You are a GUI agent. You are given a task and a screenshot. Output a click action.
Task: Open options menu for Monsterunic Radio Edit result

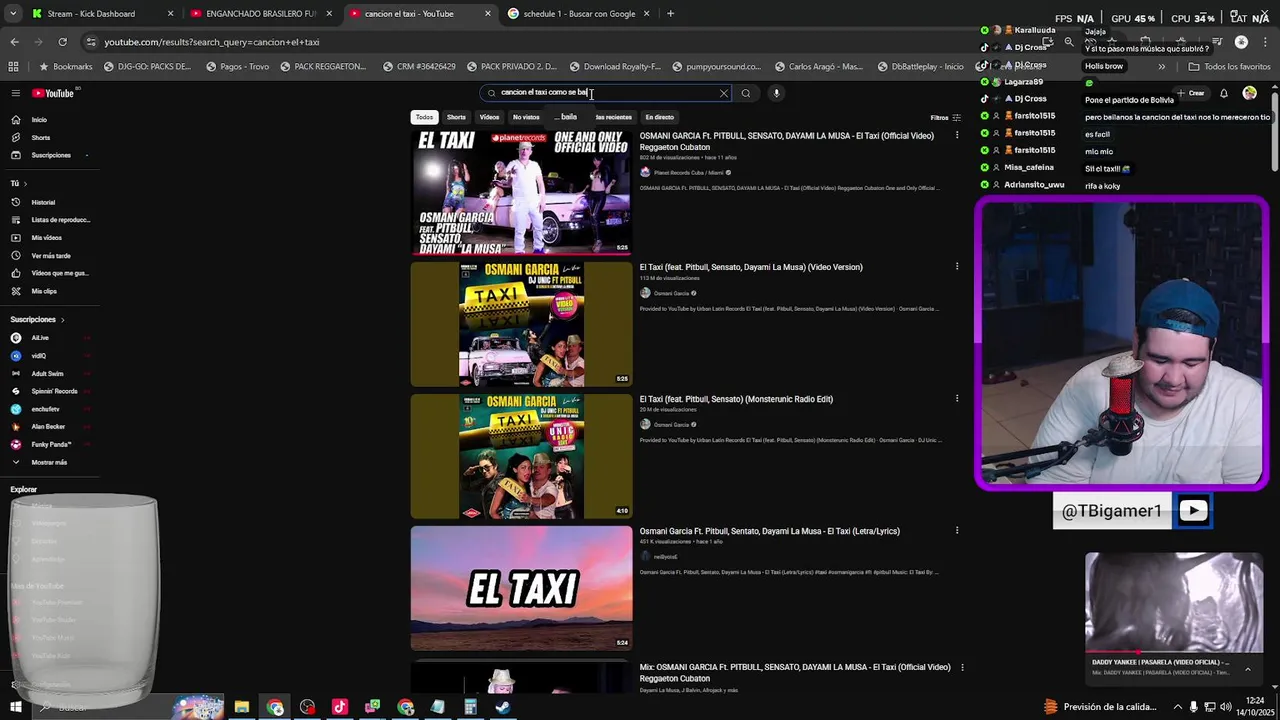957,399
